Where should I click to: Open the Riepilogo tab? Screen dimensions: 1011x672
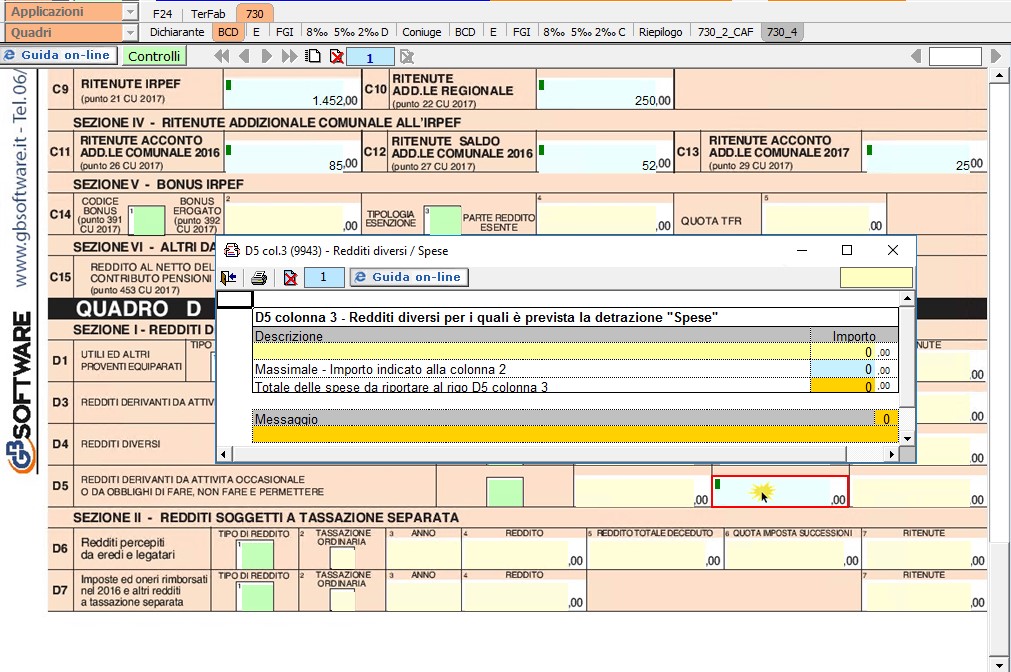coord(660,32)
